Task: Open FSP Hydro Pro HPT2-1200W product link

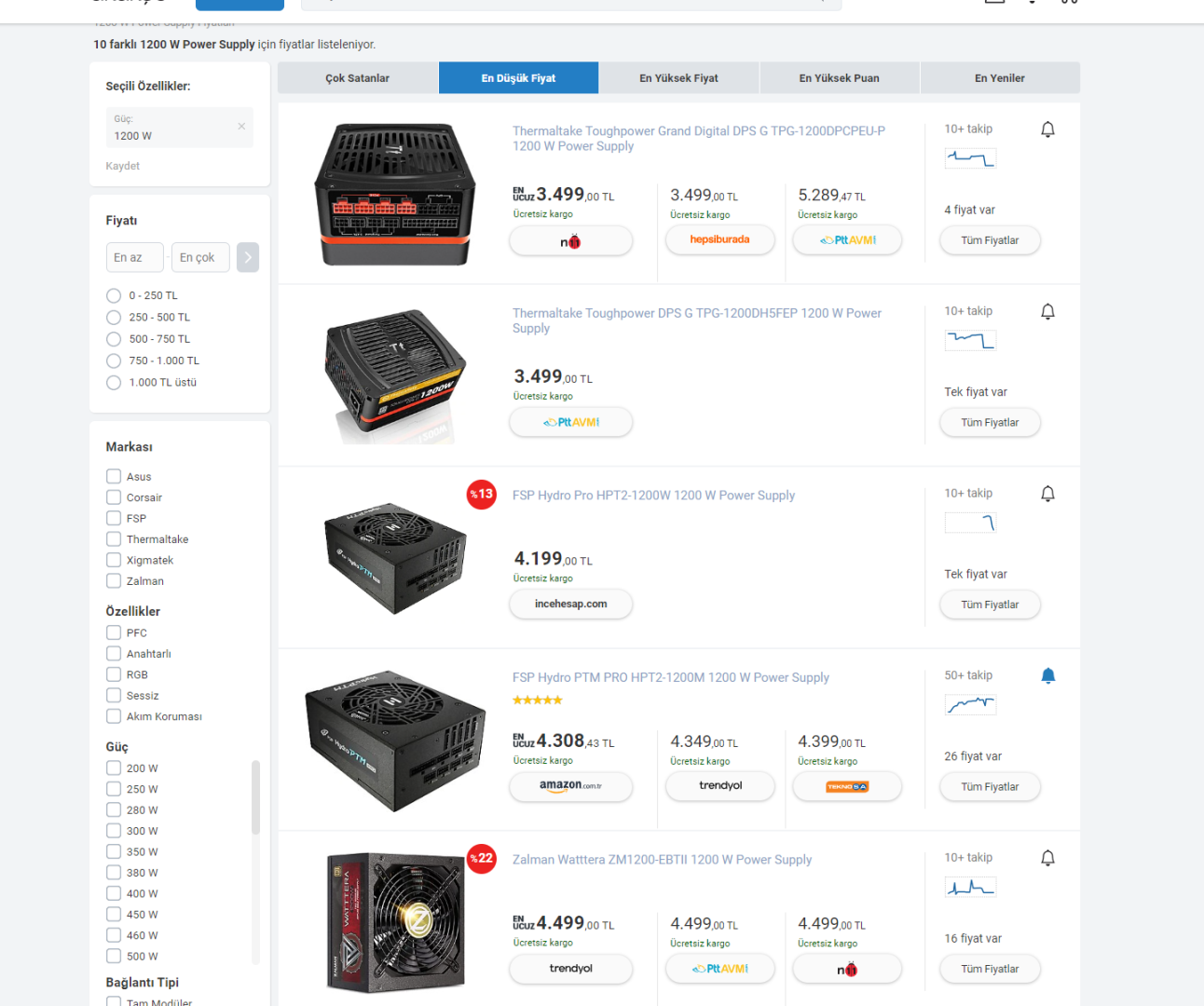Action: (x=653, y=496)
